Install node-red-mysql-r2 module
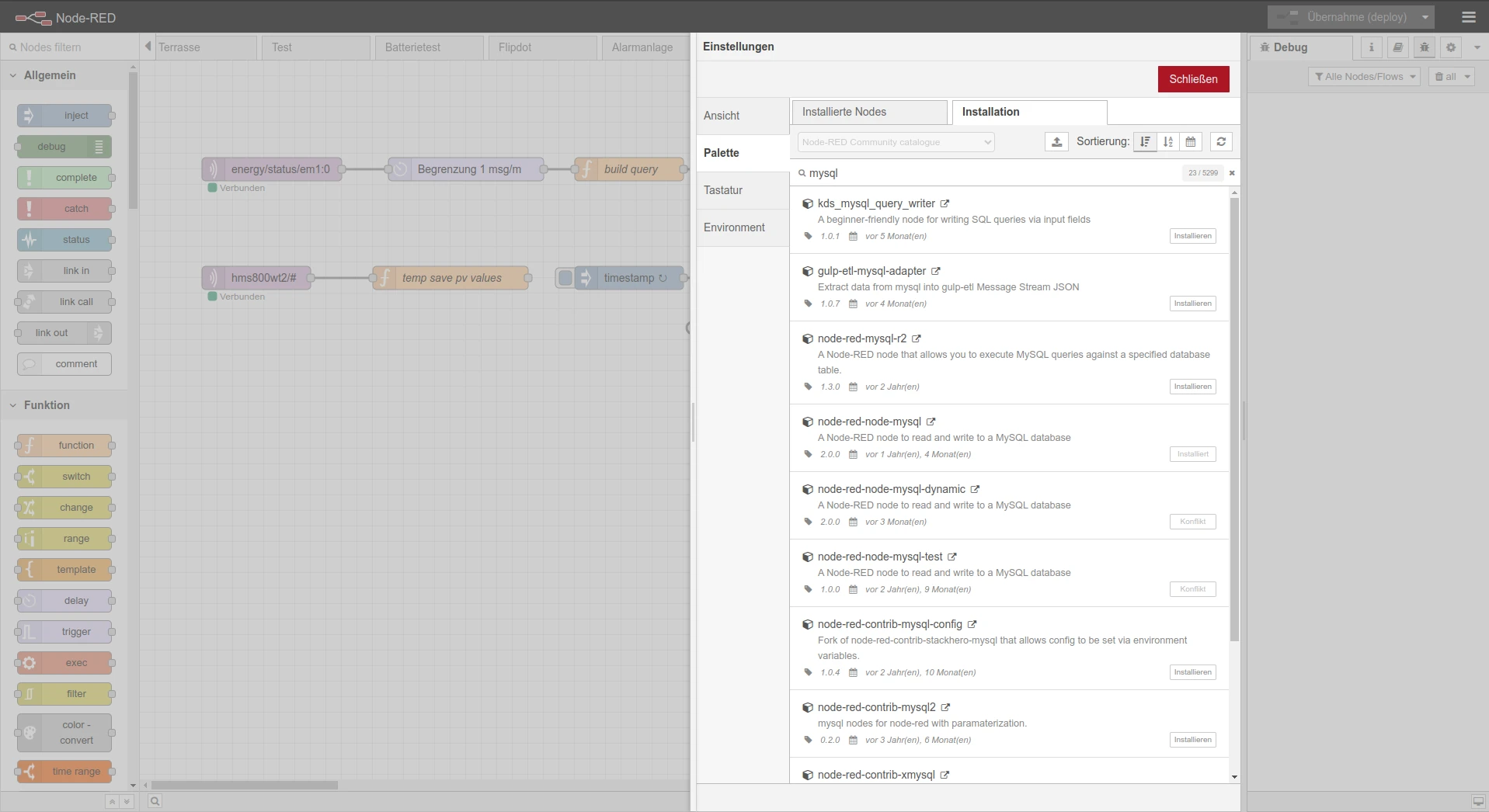 [1192, 387]
